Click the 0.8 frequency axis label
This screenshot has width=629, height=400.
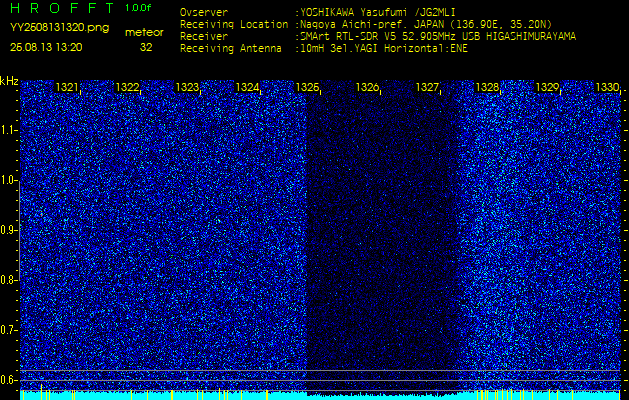pos(9,280)
